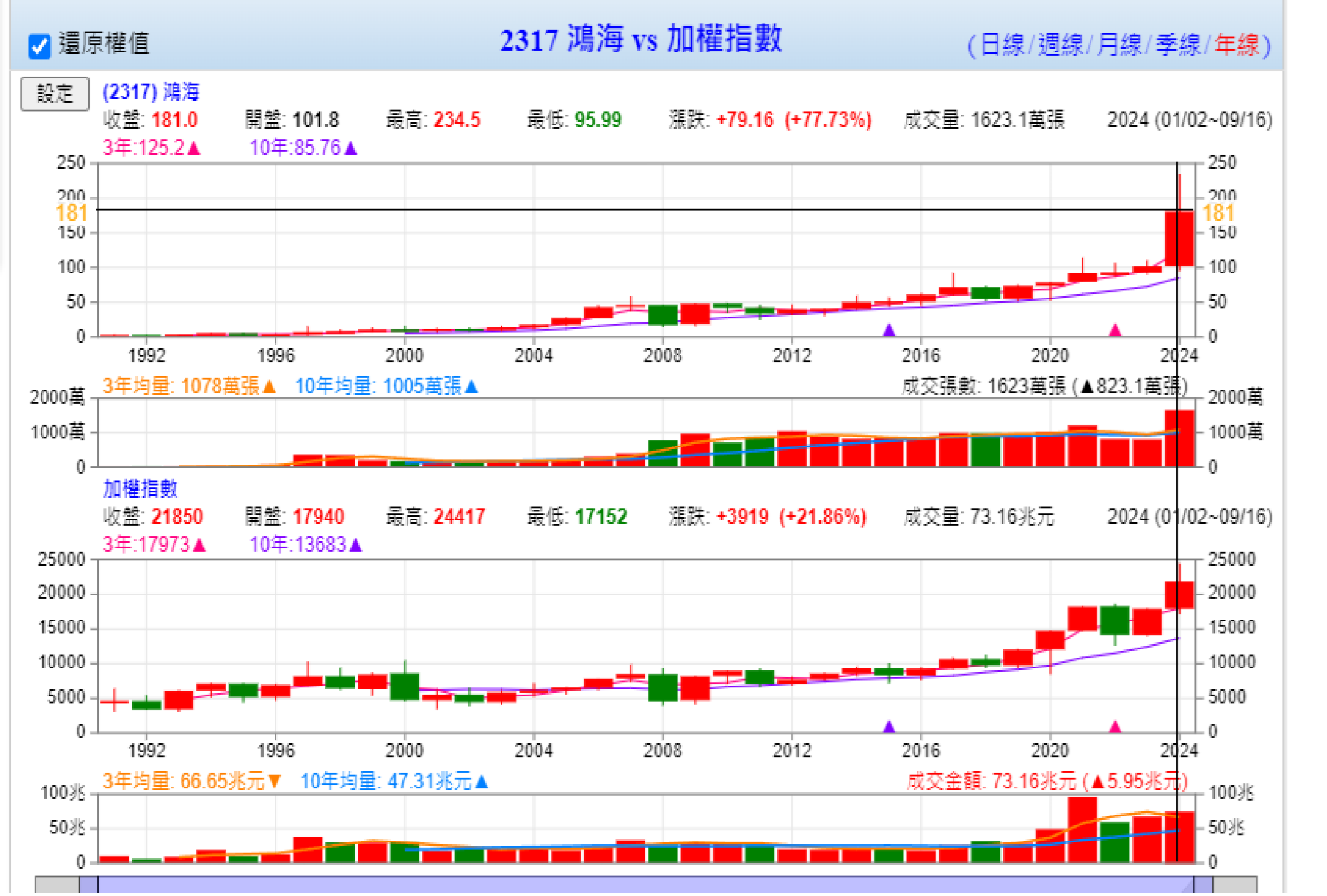Select the 年線 yearly chart link
The height and width of the screenshot is (896, 1327).
(x=1237, y=45)
